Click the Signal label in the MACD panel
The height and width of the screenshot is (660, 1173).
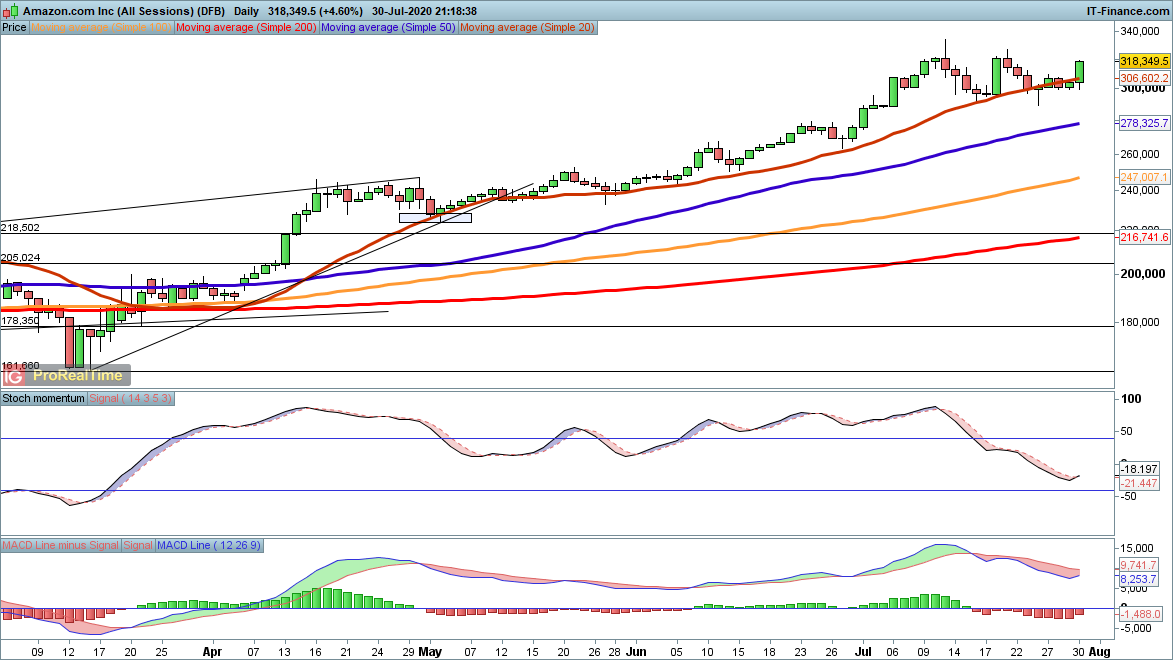pyautogui.click(x=138, y=546)
